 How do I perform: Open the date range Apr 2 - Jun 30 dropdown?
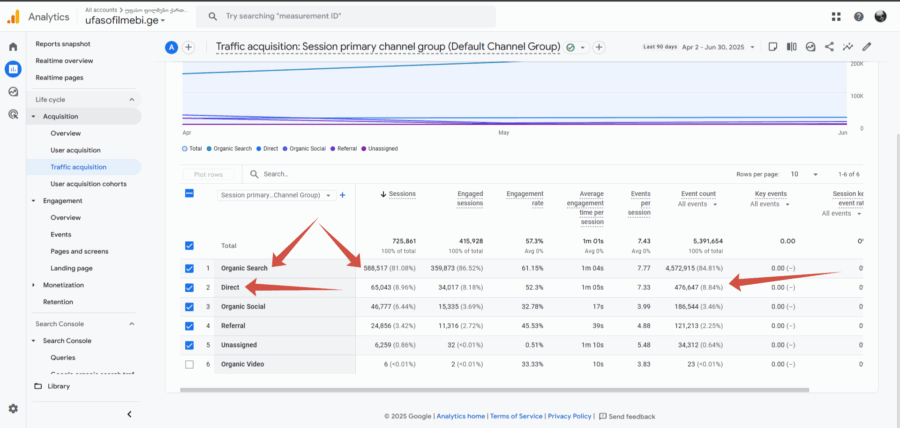coord(719,47)
